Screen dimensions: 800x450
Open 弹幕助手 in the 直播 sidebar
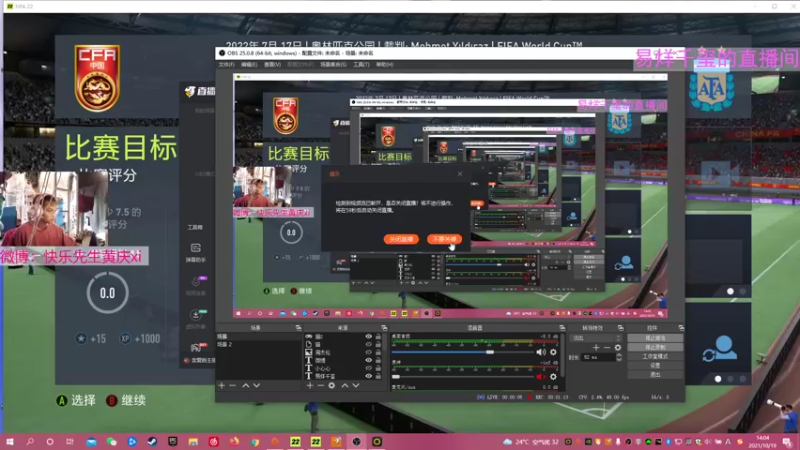(195, 253)
